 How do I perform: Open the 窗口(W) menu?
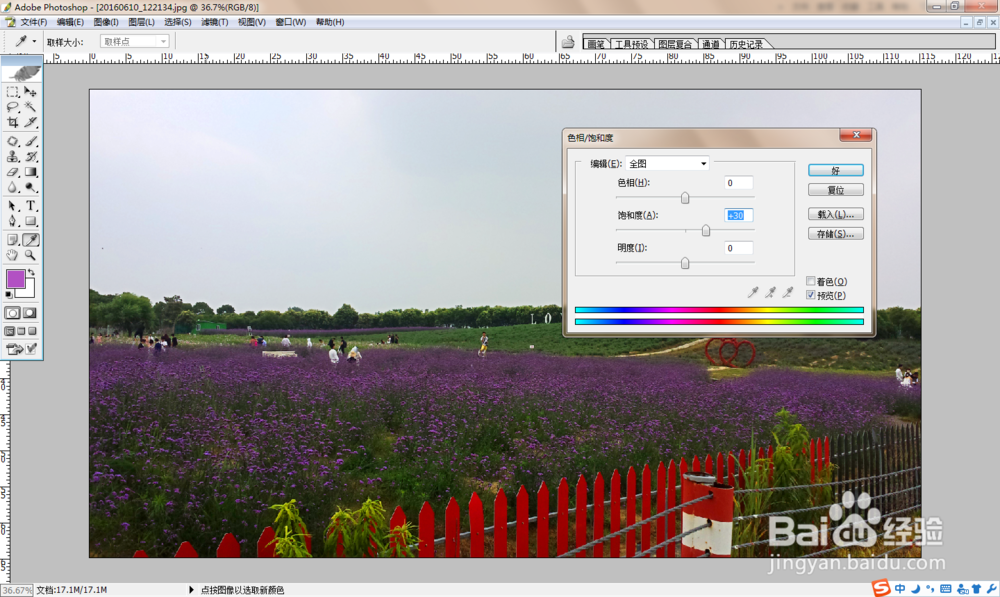pyautogui.click(x=291, y=22)
